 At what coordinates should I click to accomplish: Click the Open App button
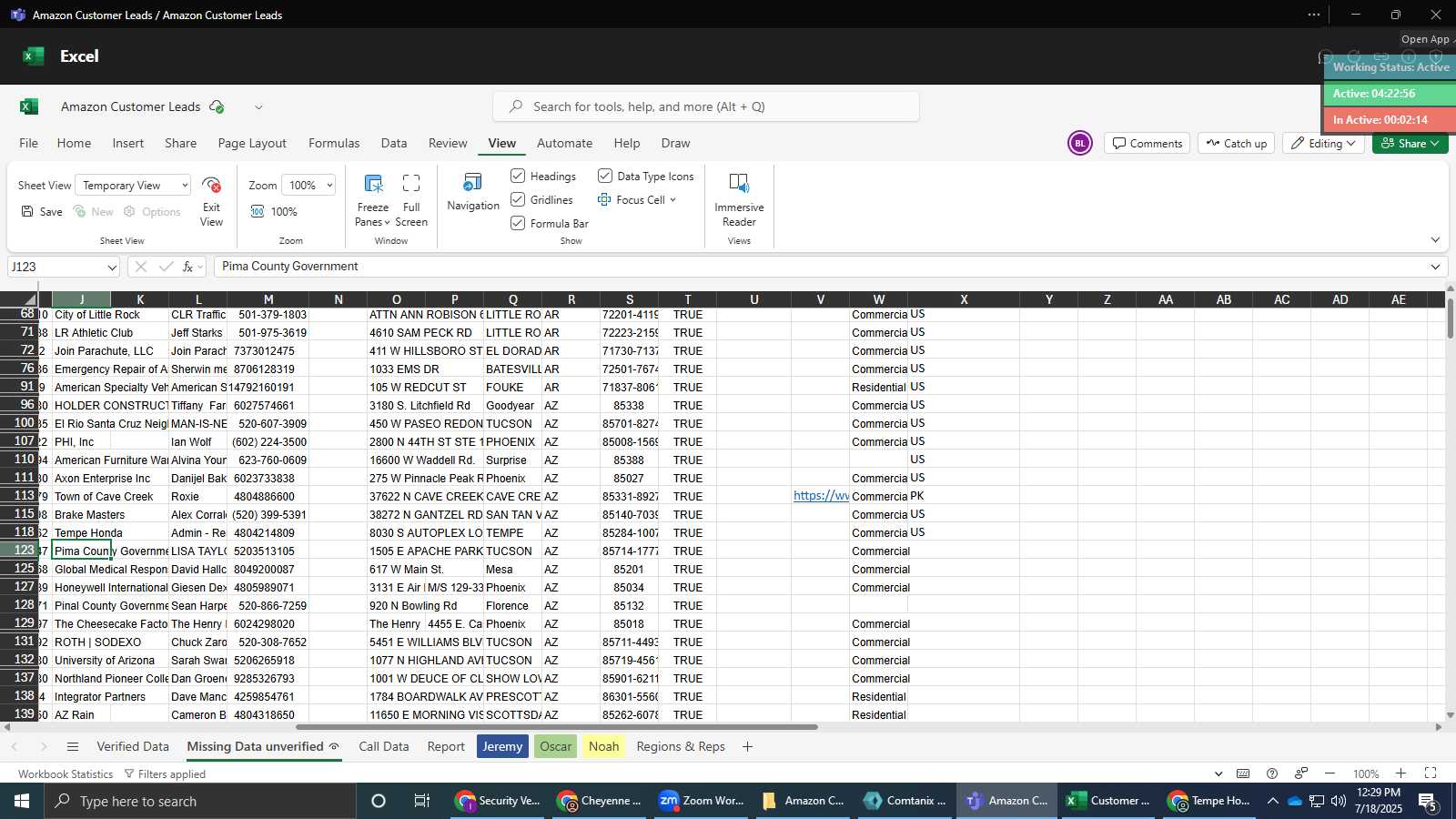[1425, 39]
